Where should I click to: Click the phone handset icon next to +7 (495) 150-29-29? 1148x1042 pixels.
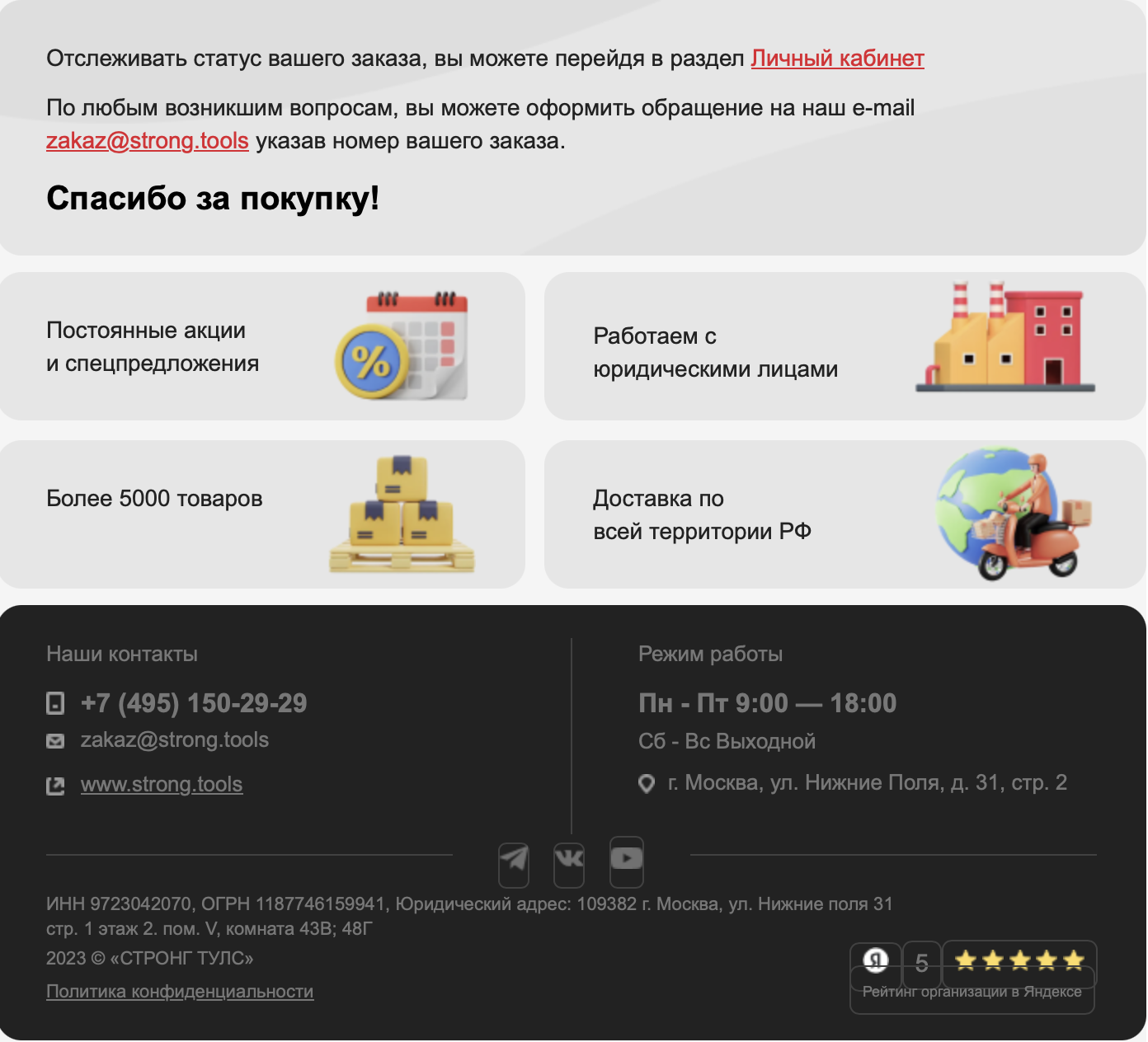tap(54, 703)
